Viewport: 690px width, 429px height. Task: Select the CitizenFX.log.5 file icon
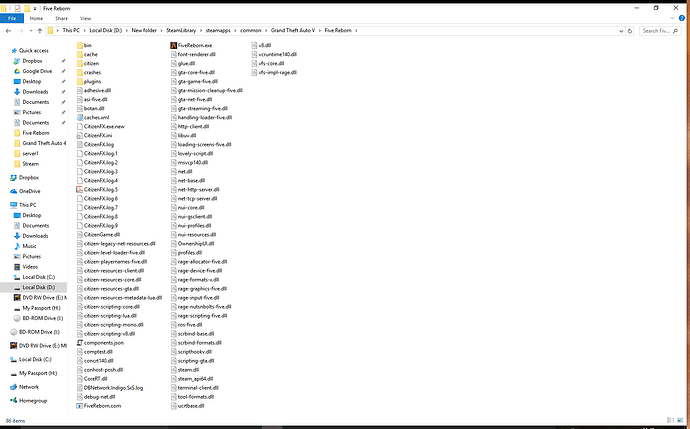click(80, 190)
